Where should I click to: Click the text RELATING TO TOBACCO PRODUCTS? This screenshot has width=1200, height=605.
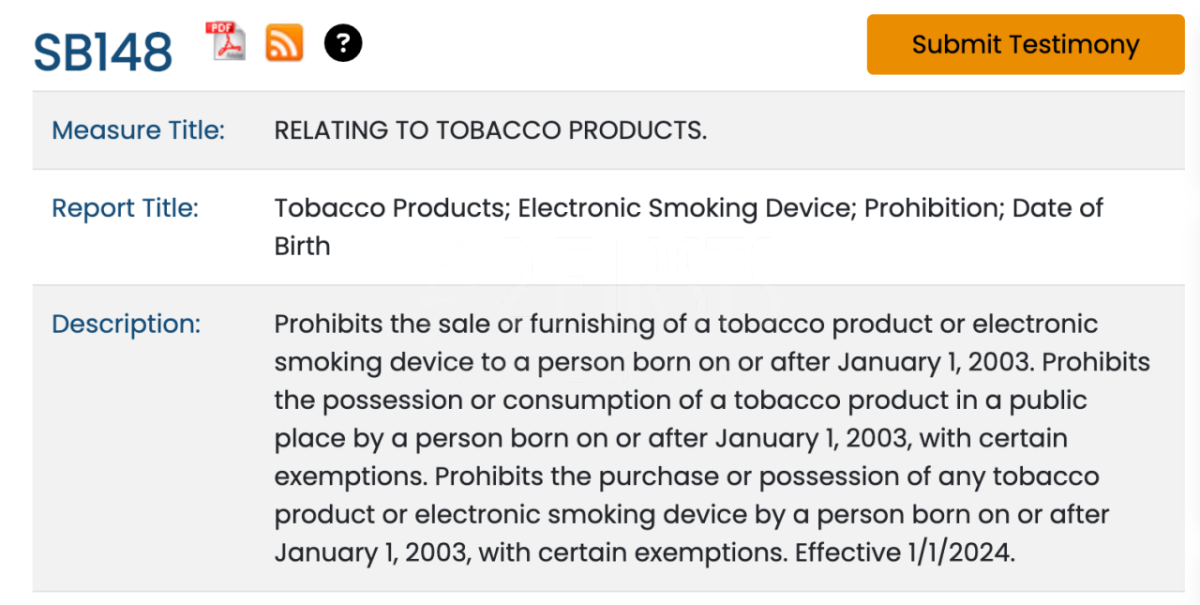click(x=491, y=131)
